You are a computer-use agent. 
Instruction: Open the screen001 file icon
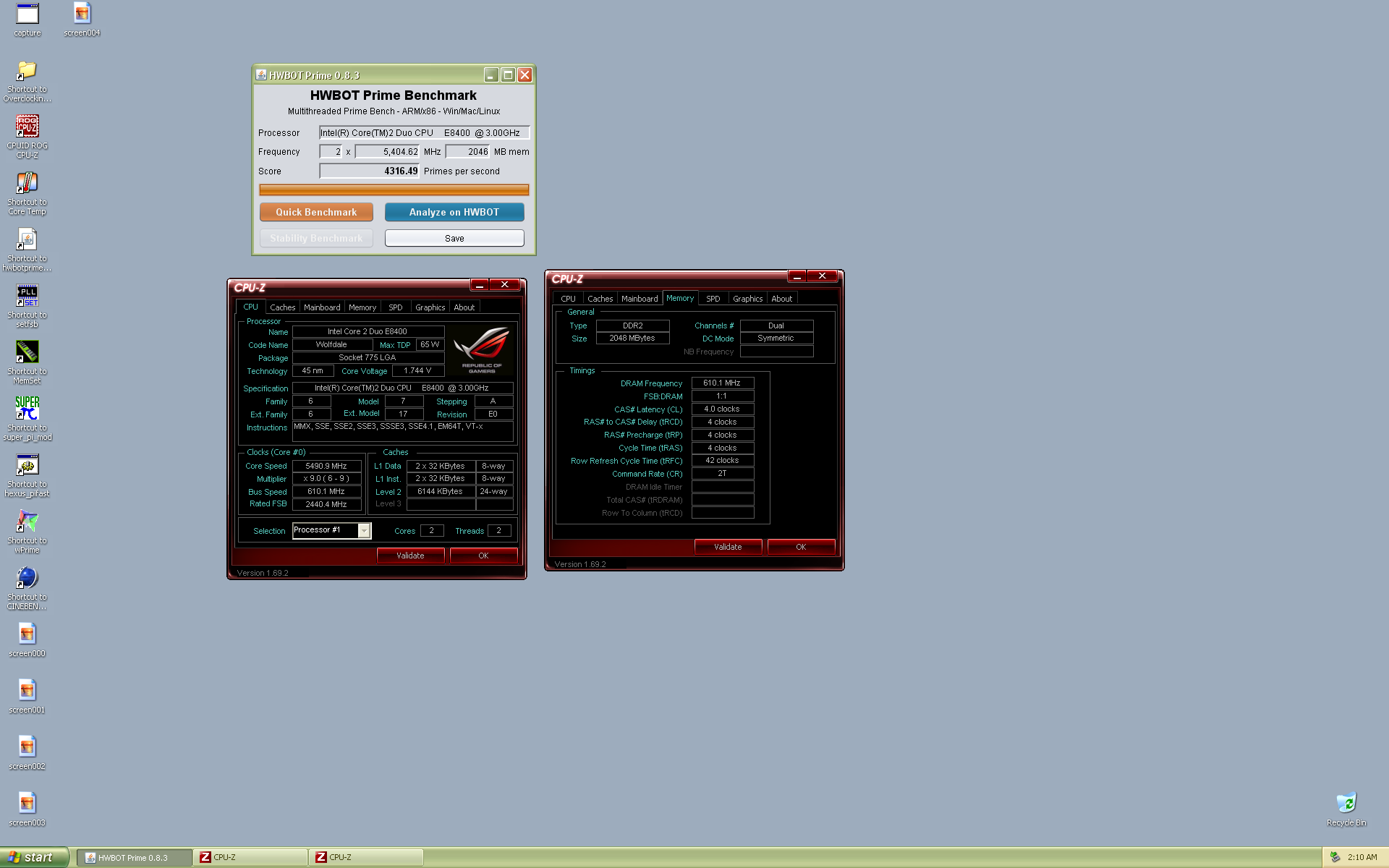(27, 697)
